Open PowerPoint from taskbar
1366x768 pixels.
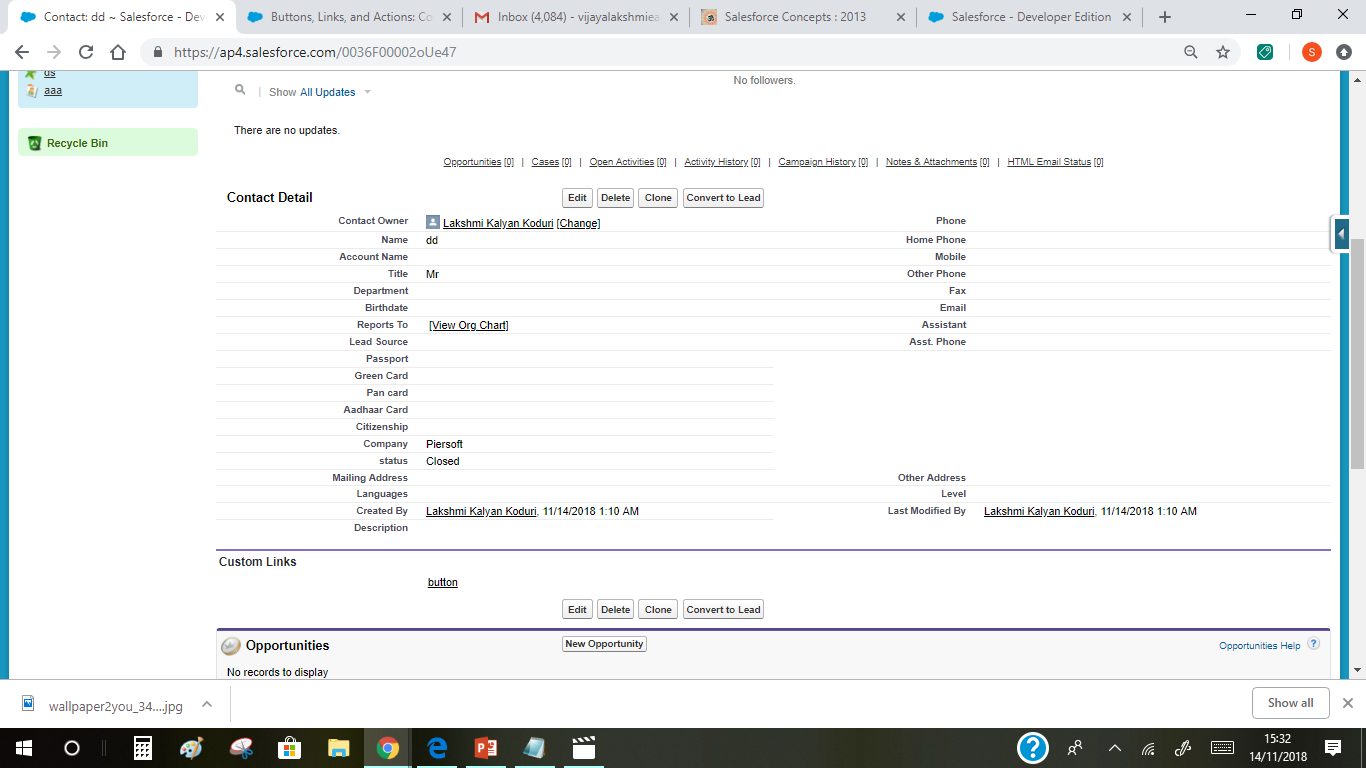click(486, 747)
